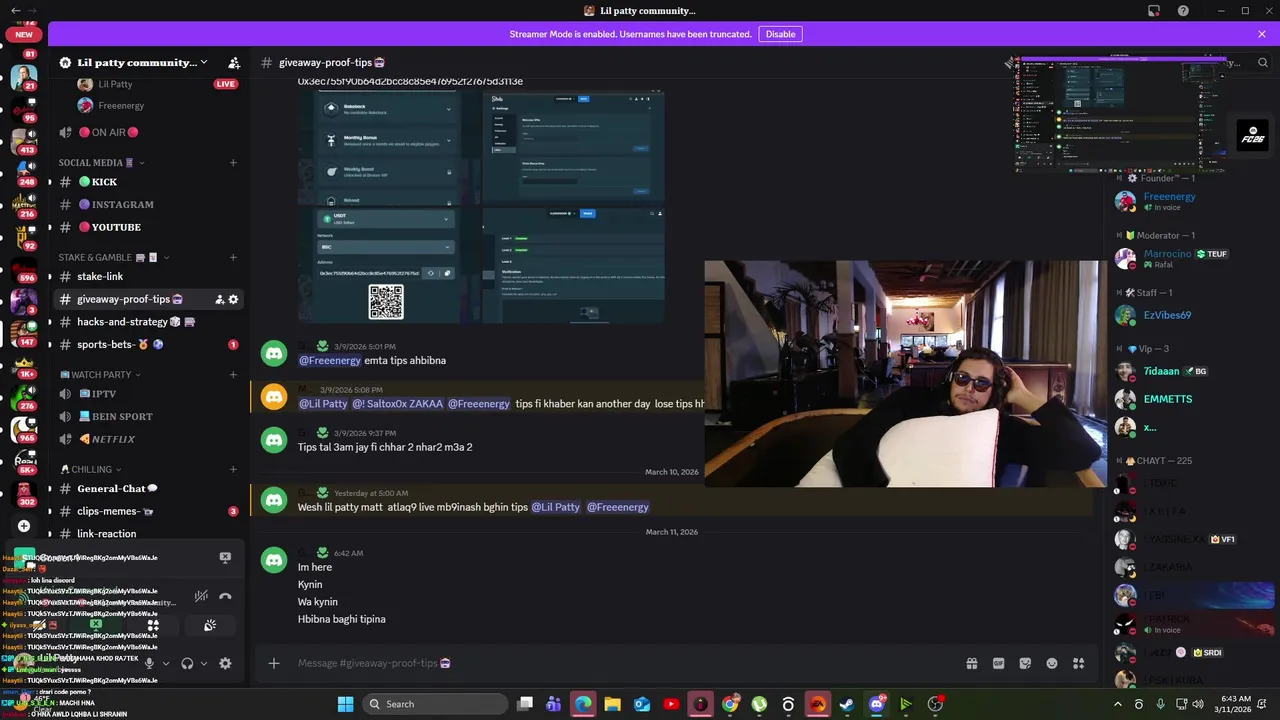The width and height of the screenshot is (1280, 720).
Task: Open the hacks-and-strategy channel
Action: point(150,322)
